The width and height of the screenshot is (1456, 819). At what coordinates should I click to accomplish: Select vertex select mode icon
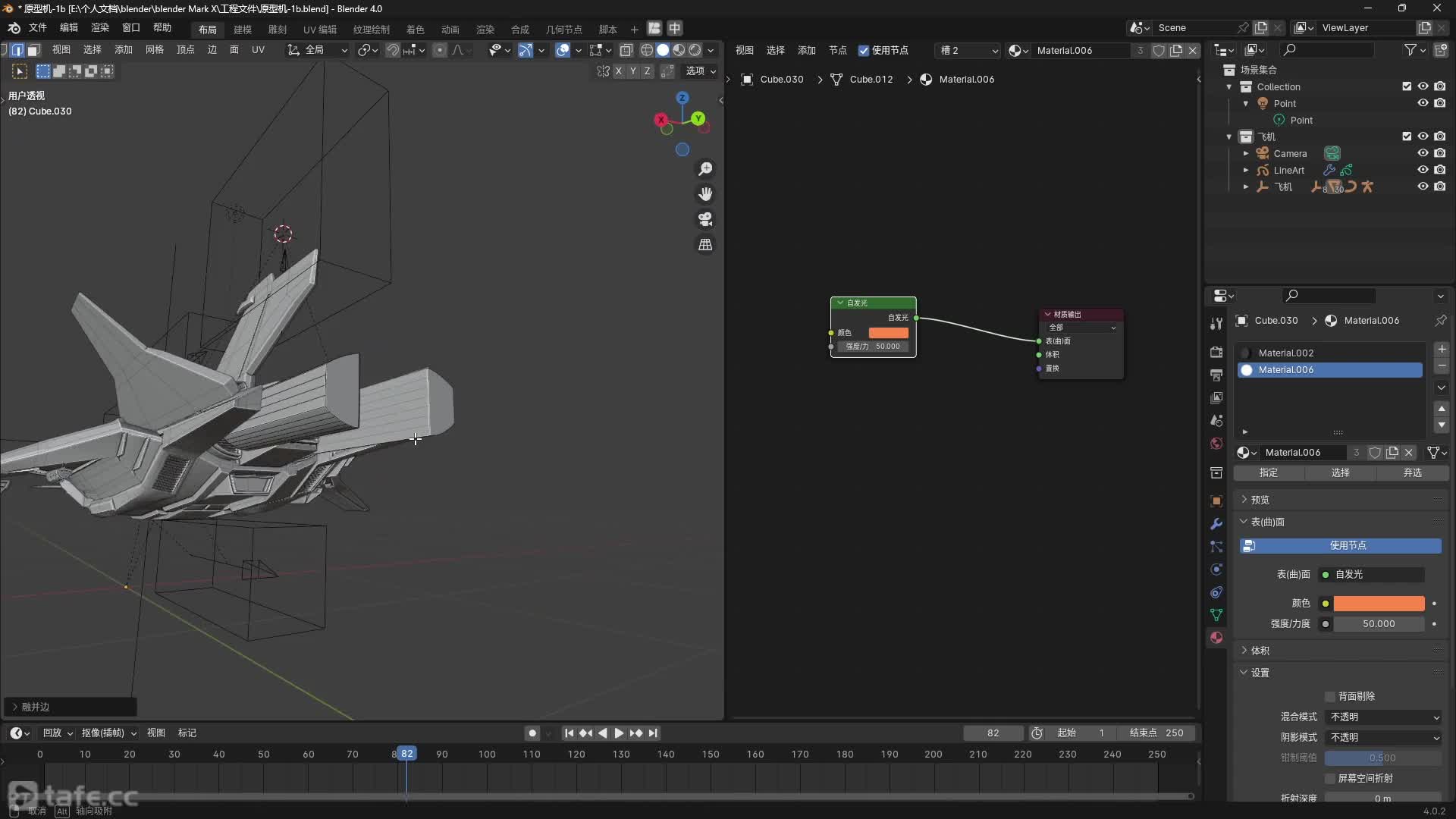coord(5,50)
